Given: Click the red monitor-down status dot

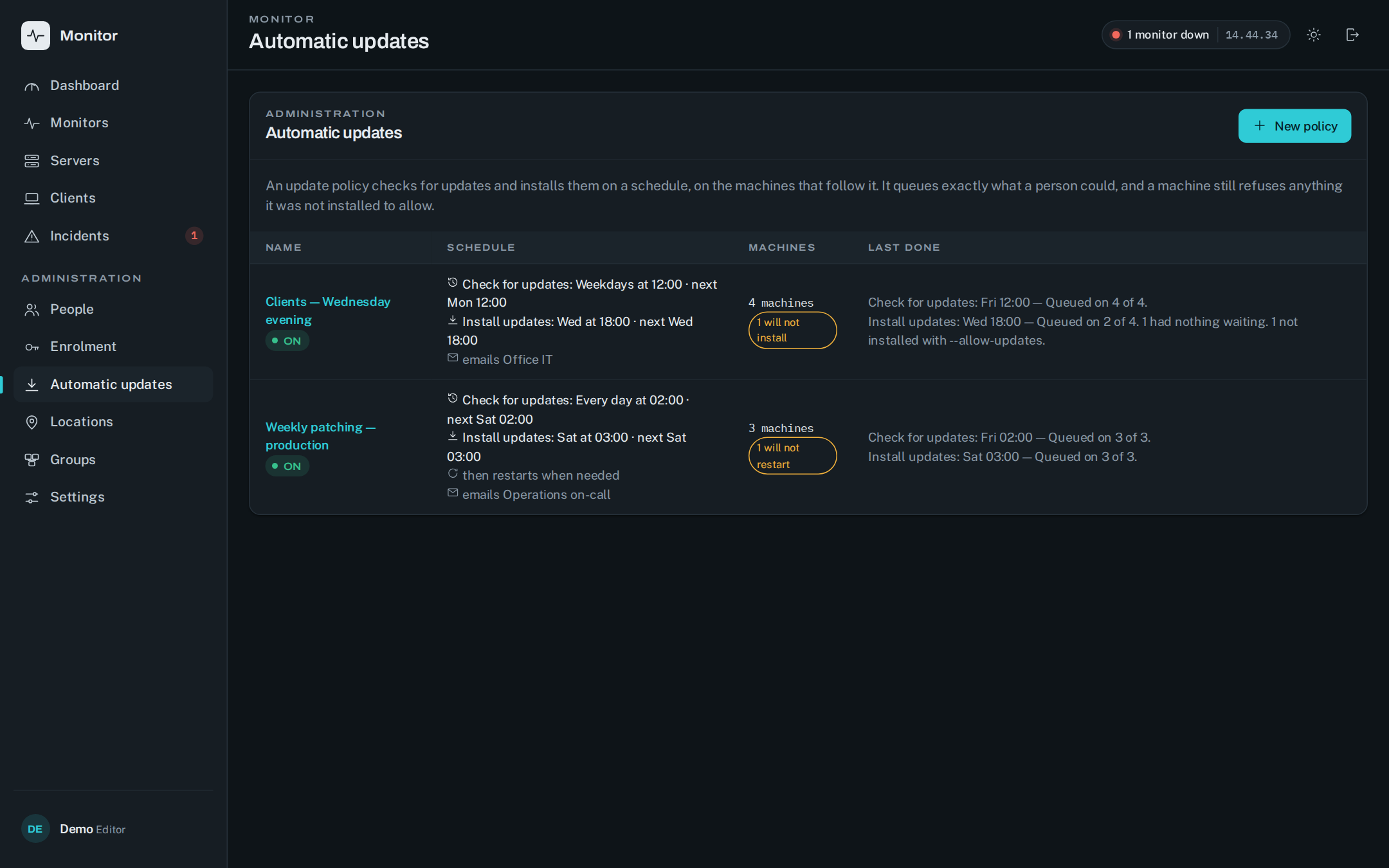Looking at the screenshot, I should [1116, 35].
